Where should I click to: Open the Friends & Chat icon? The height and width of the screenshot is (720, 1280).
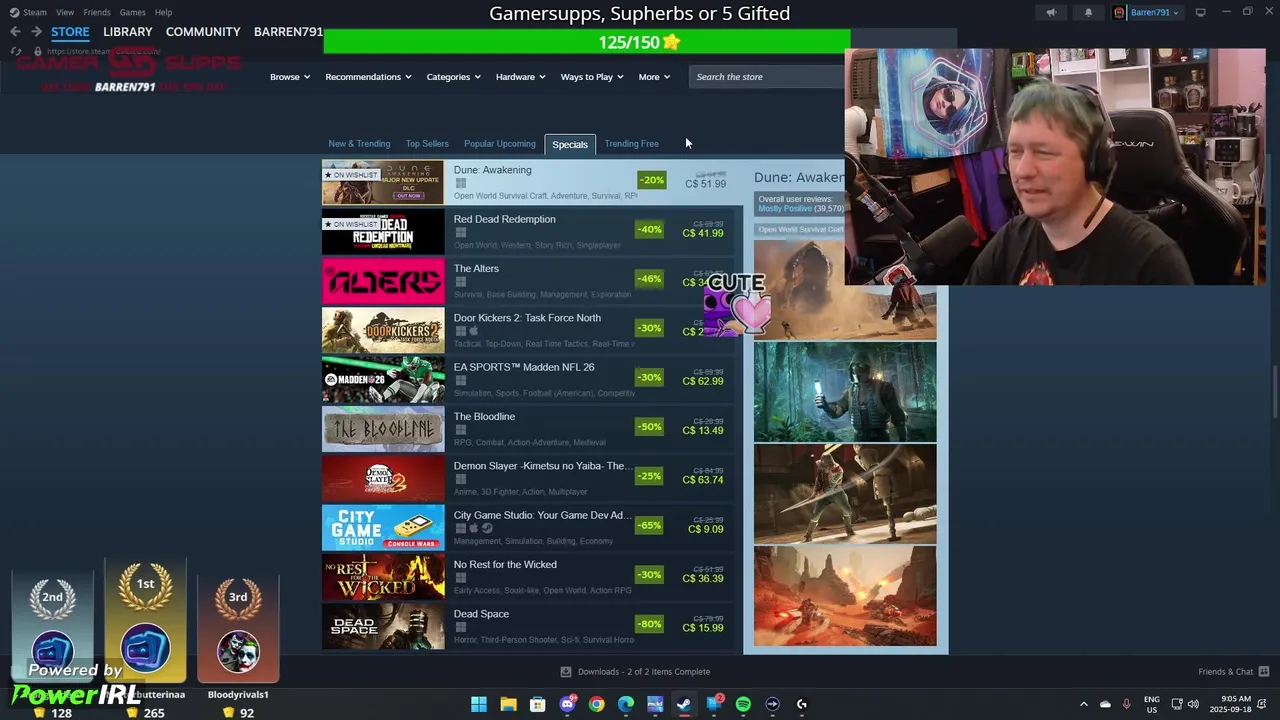click(x=1264, y=672)
